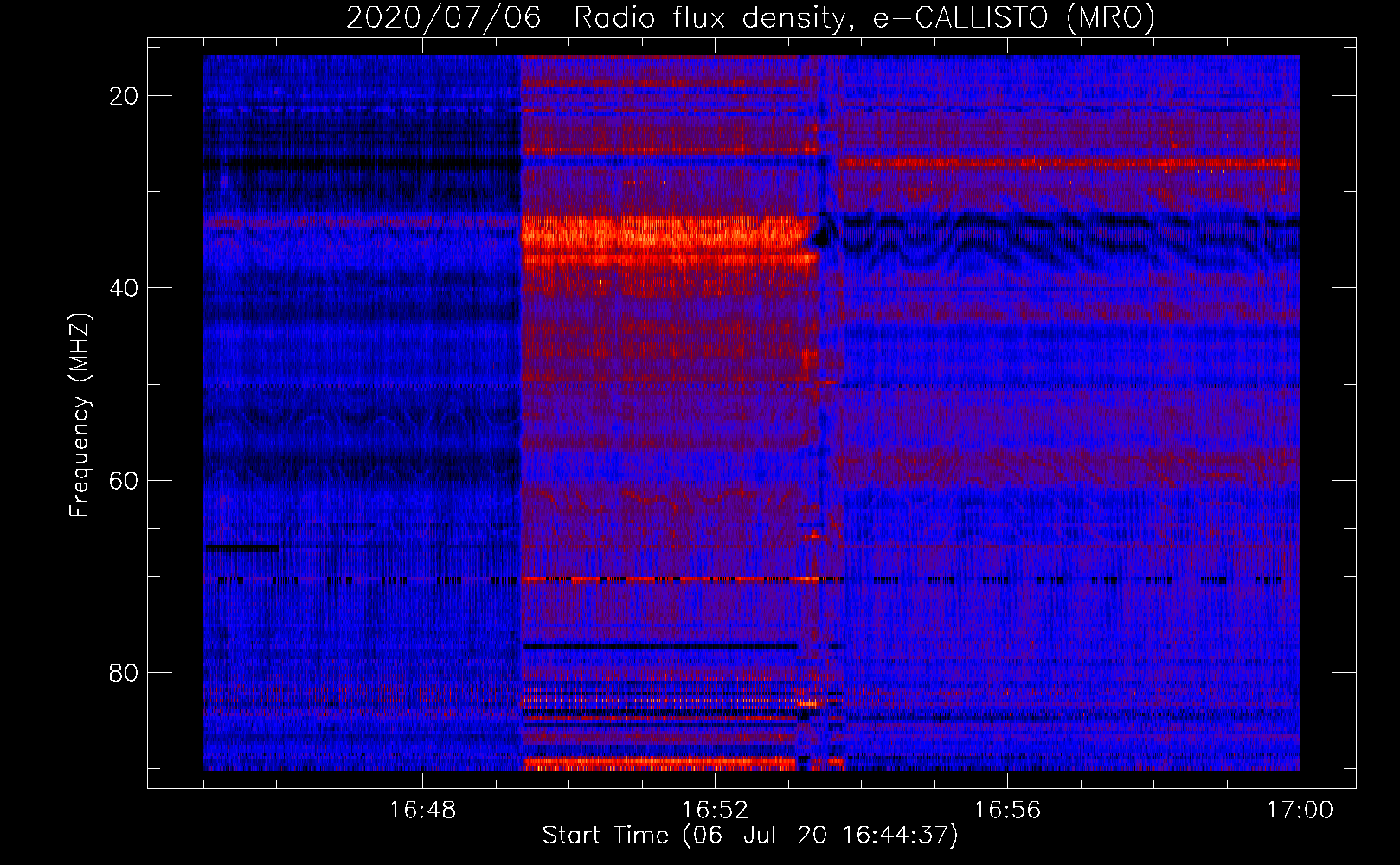Select the Frequency (MHZ) axis label

80,415
